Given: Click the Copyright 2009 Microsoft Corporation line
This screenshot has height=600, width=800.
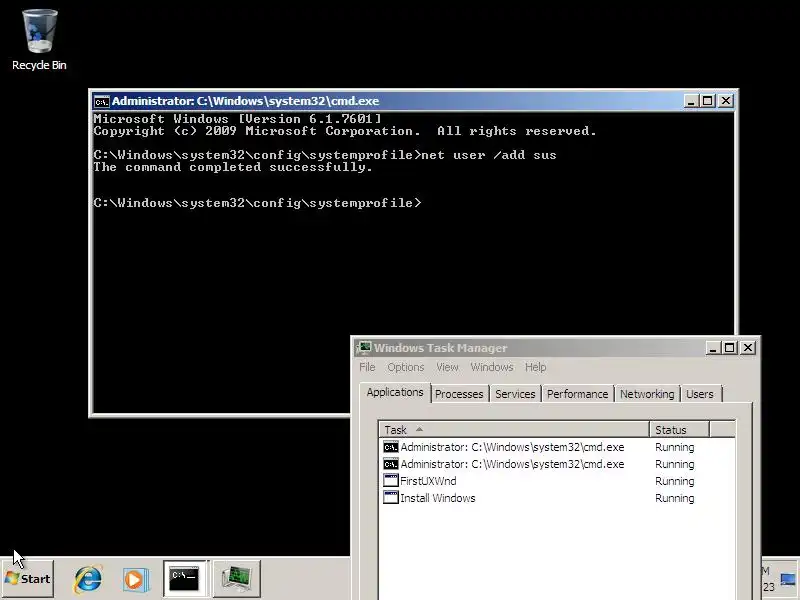Looking at the screenshot, I should (345, 131).
